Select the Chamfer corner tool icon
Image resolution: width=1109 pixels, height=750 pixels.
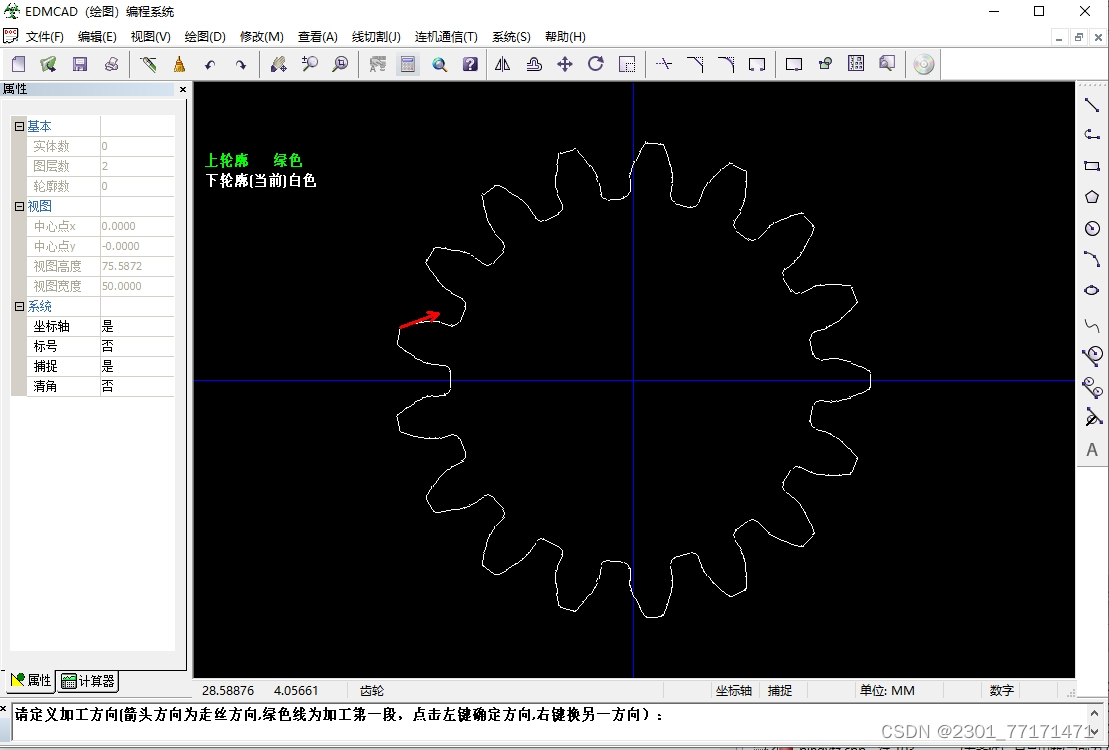pos(695,64)
